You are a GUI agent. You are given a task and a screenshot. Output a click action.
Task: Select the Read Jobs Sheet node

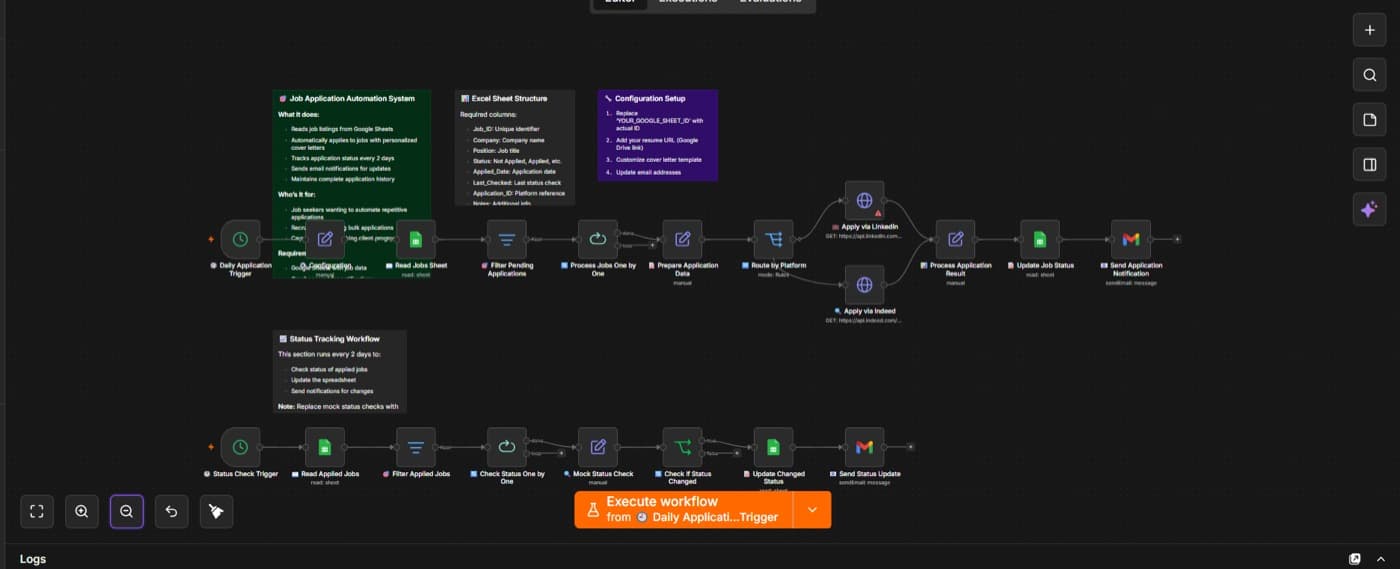[416, 240]
